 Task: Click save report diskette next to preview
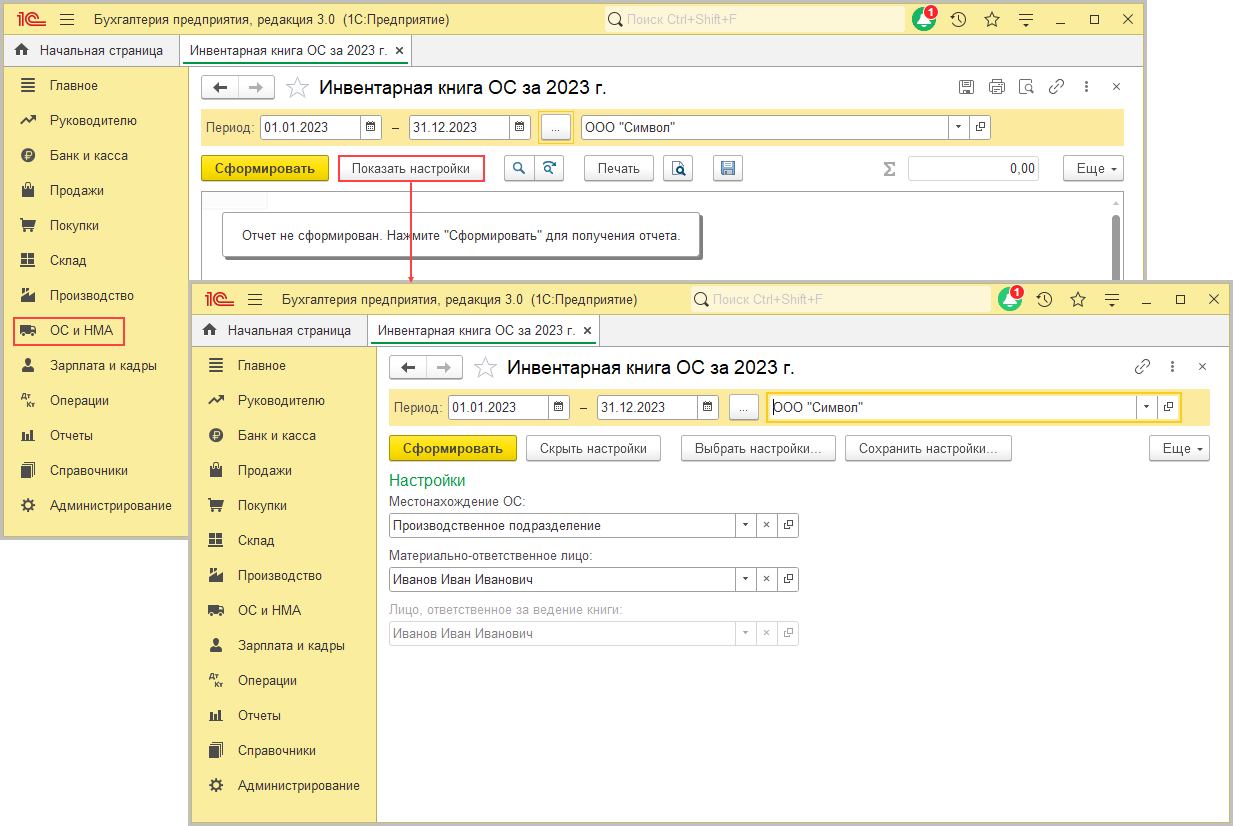728,168
